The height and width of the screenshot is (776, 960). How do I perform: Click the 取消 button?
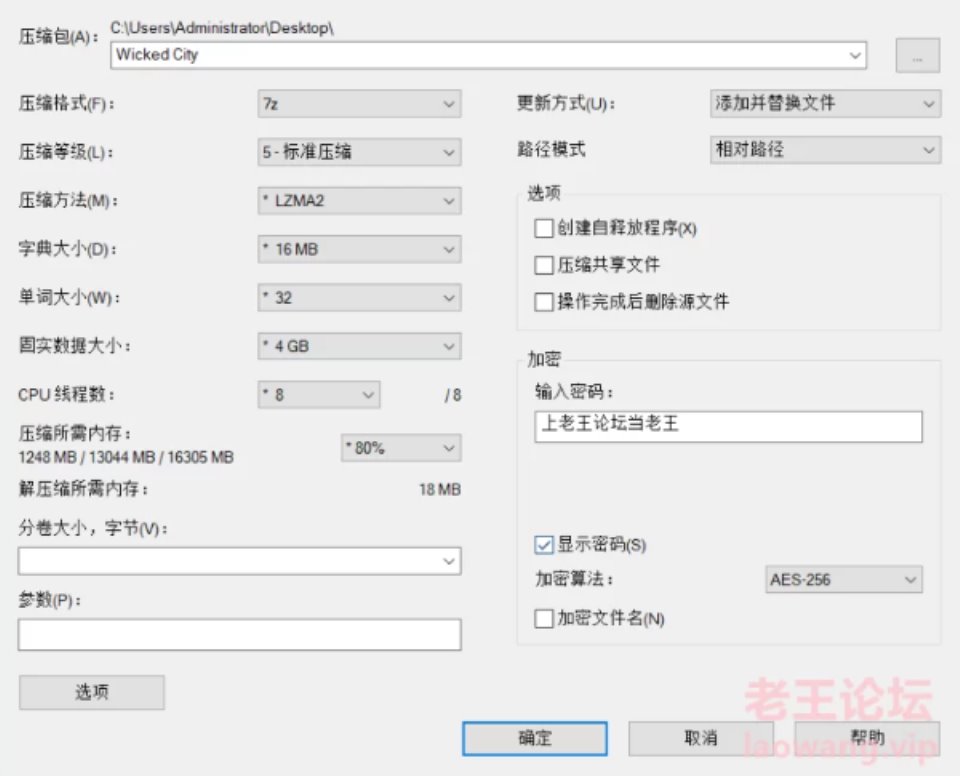pos(700,738)
